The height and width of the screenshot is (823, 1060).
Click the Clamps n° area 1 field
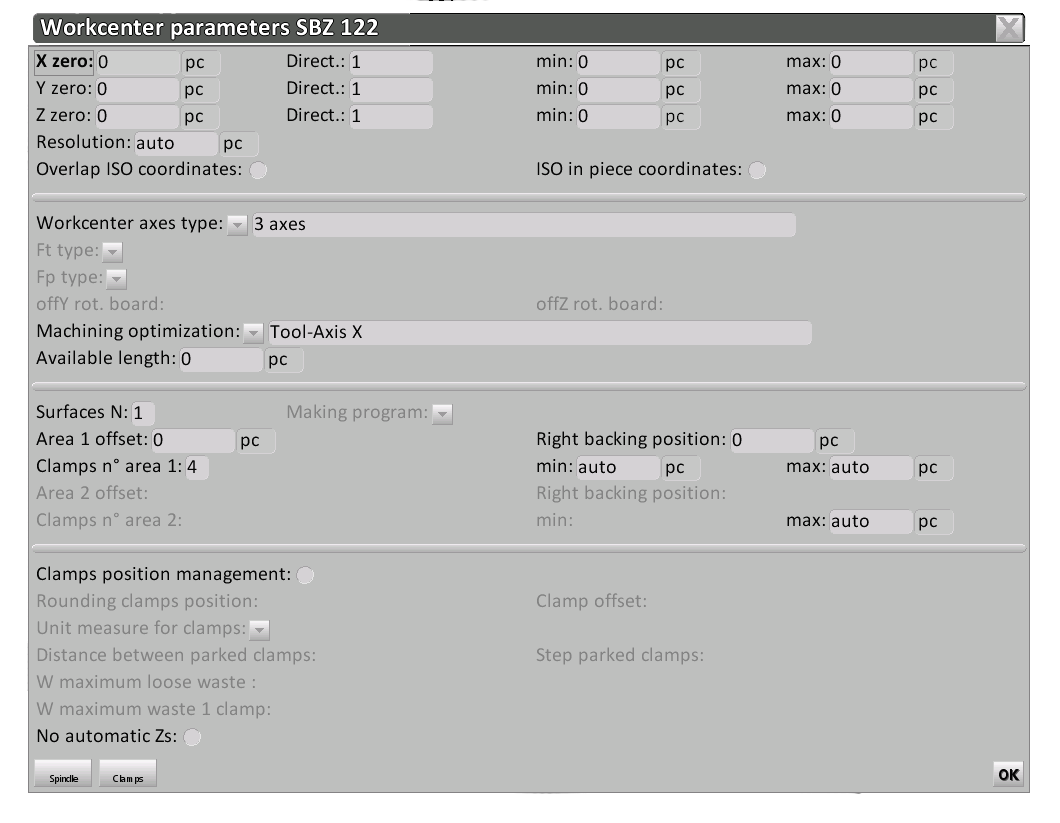coord(197,467)
